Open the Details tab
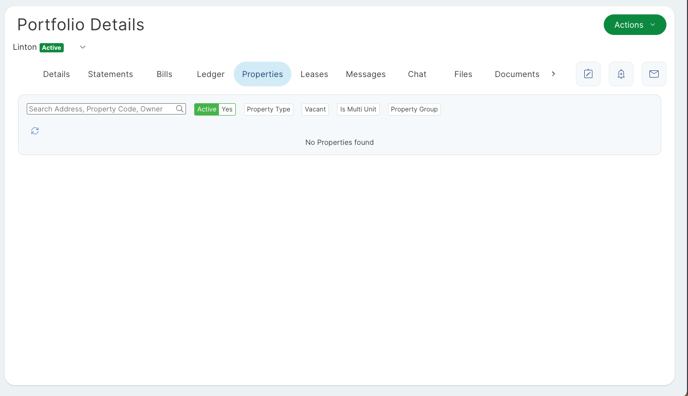 [56, 74]
